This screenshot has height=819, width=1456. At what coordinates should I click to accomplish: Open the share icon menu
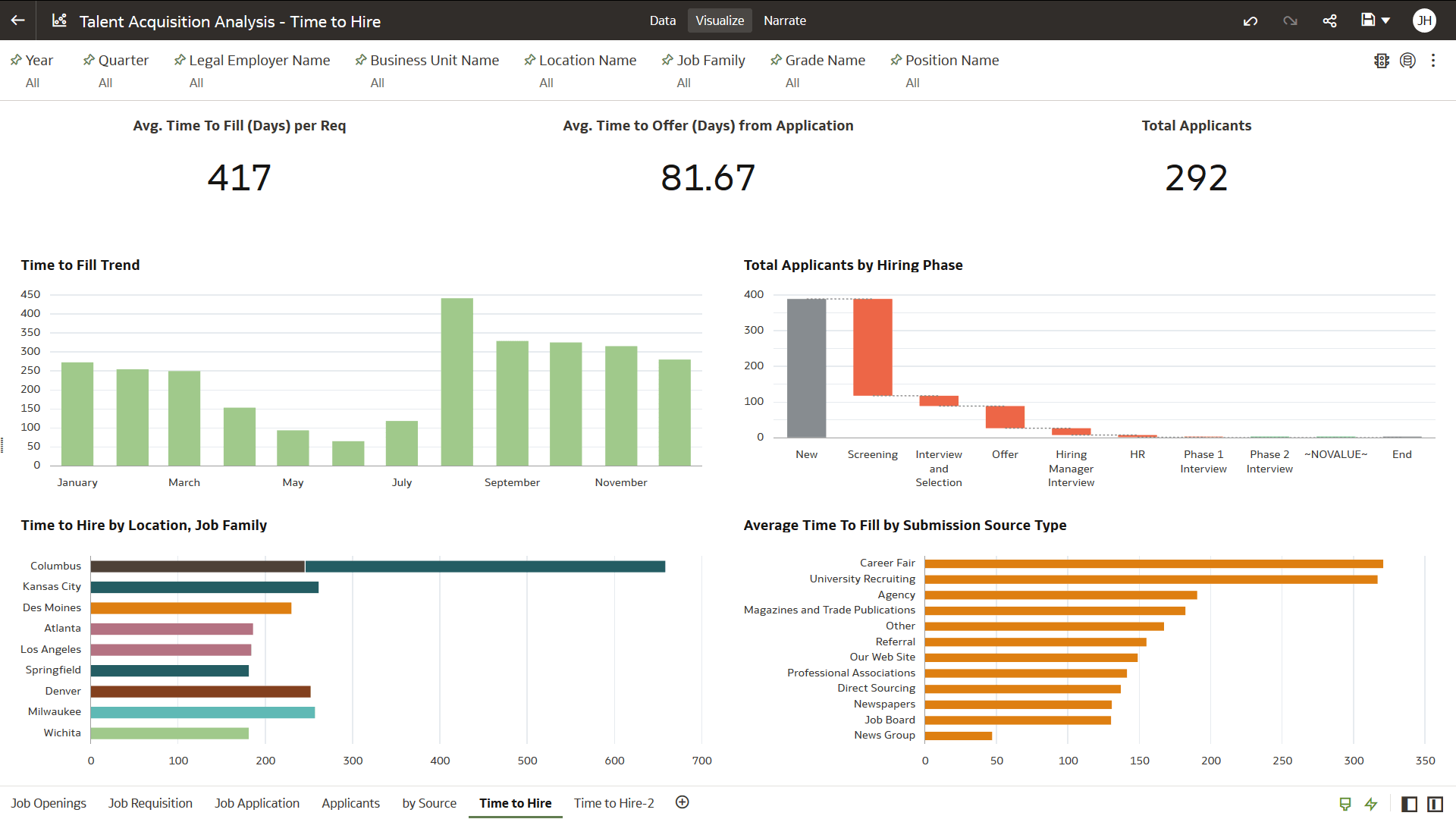(1329, 20)
